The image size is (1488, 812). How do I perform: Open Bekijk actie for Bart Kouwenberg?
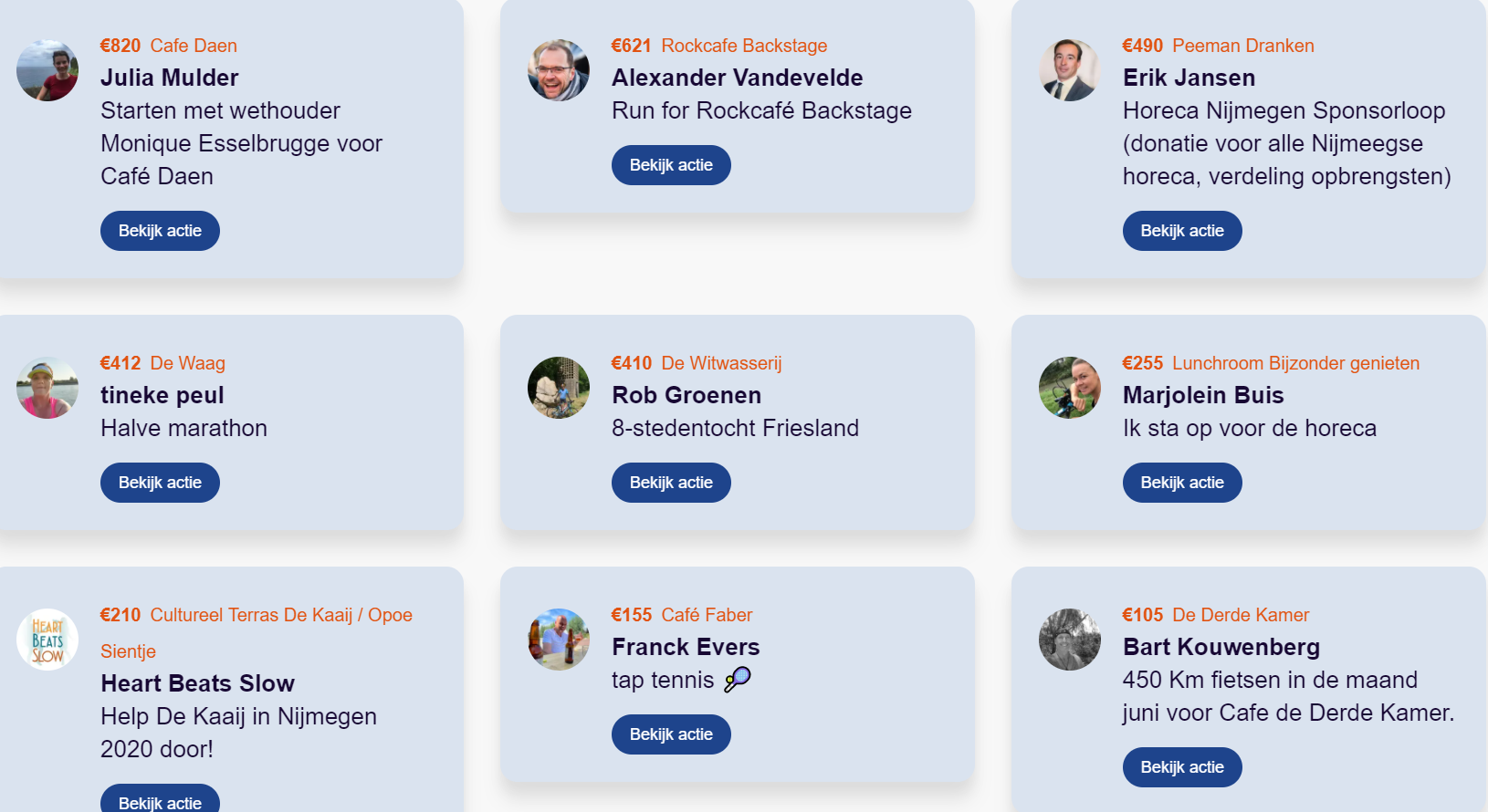(x=1182, y=767)
